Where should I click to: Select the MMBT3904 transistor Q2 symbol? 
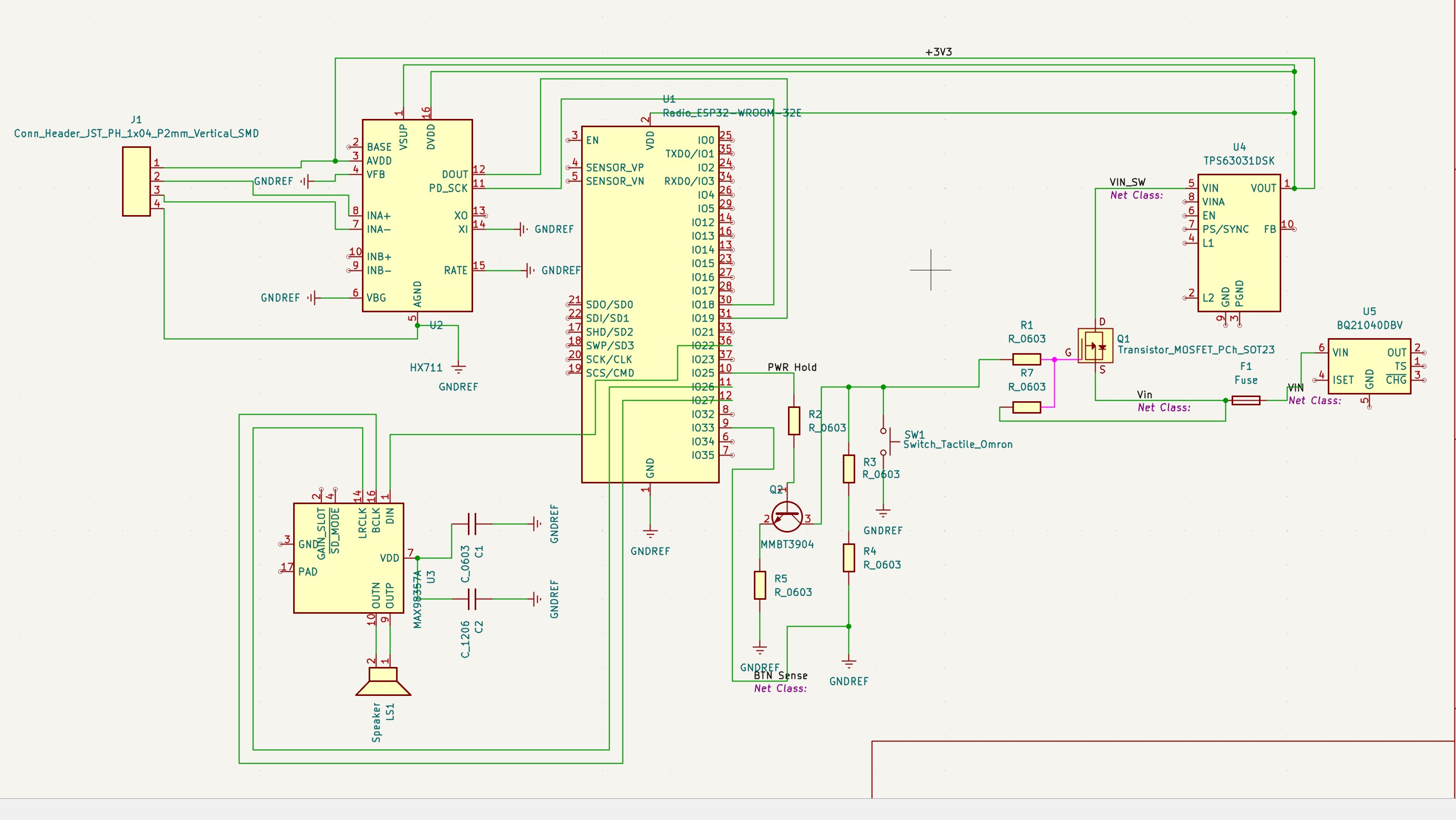coord(787,517)
